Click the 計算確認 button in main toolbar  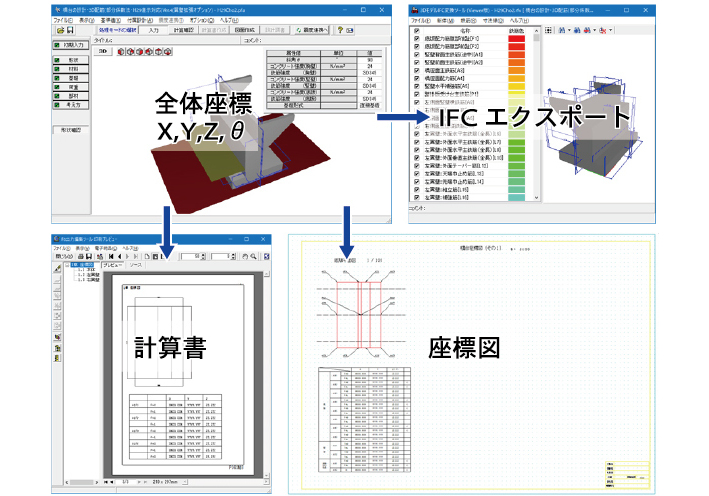[x=184, y=30]
